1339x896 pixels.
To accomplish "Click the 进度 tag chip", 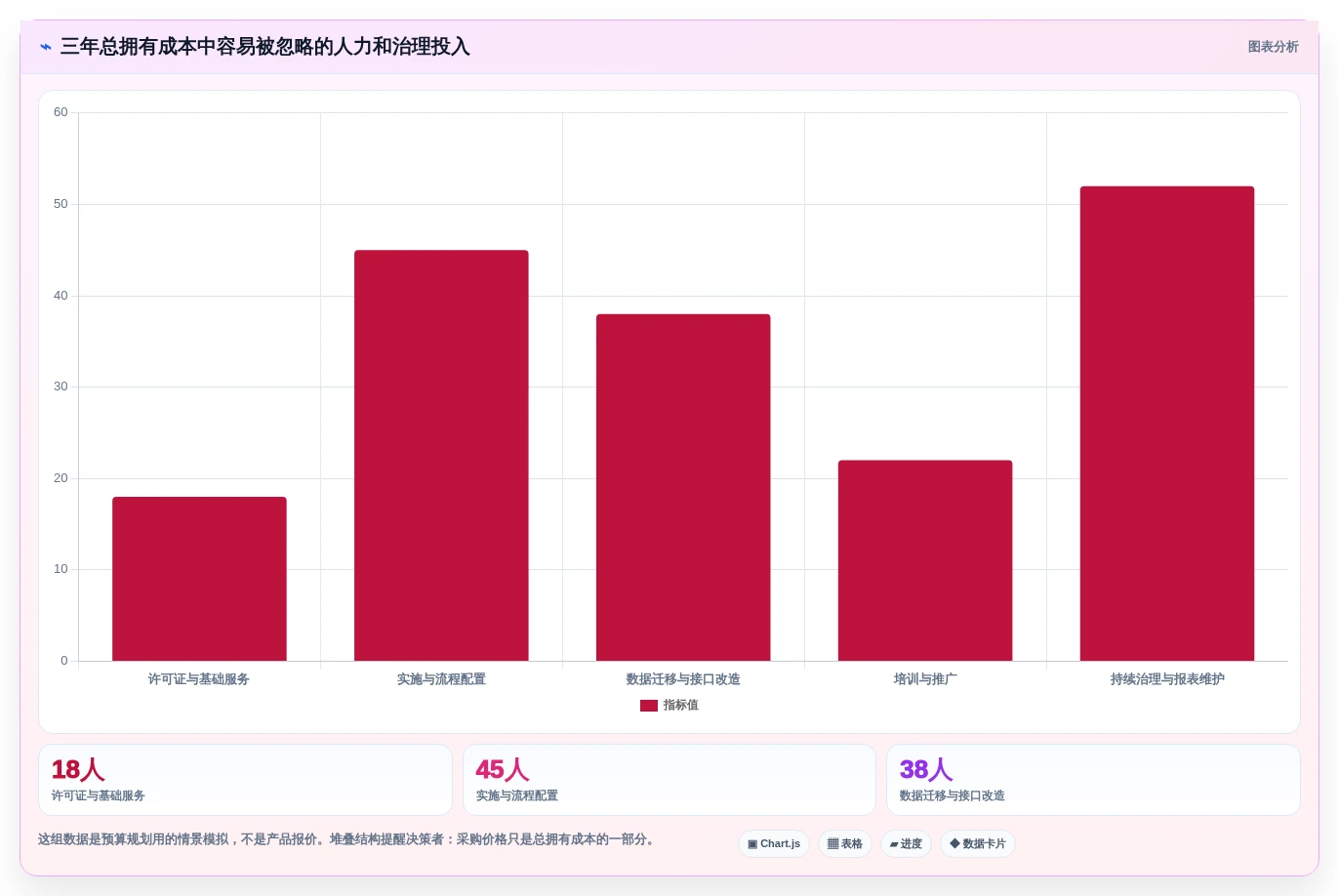I will [906, 844].
